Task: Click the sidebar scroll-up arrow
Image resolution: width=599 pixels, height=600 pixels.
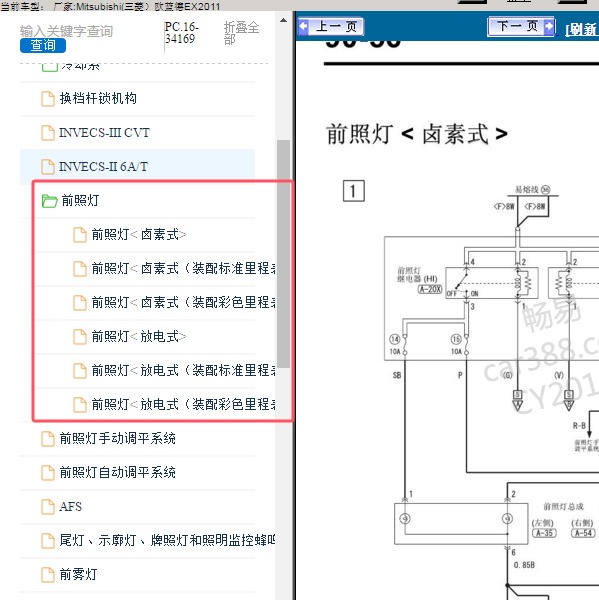Action: click(283, 20)
